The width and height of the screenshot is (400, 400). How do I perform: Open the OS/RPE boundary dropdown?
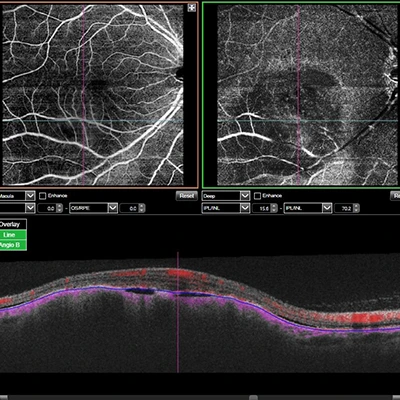click(93, 208)
